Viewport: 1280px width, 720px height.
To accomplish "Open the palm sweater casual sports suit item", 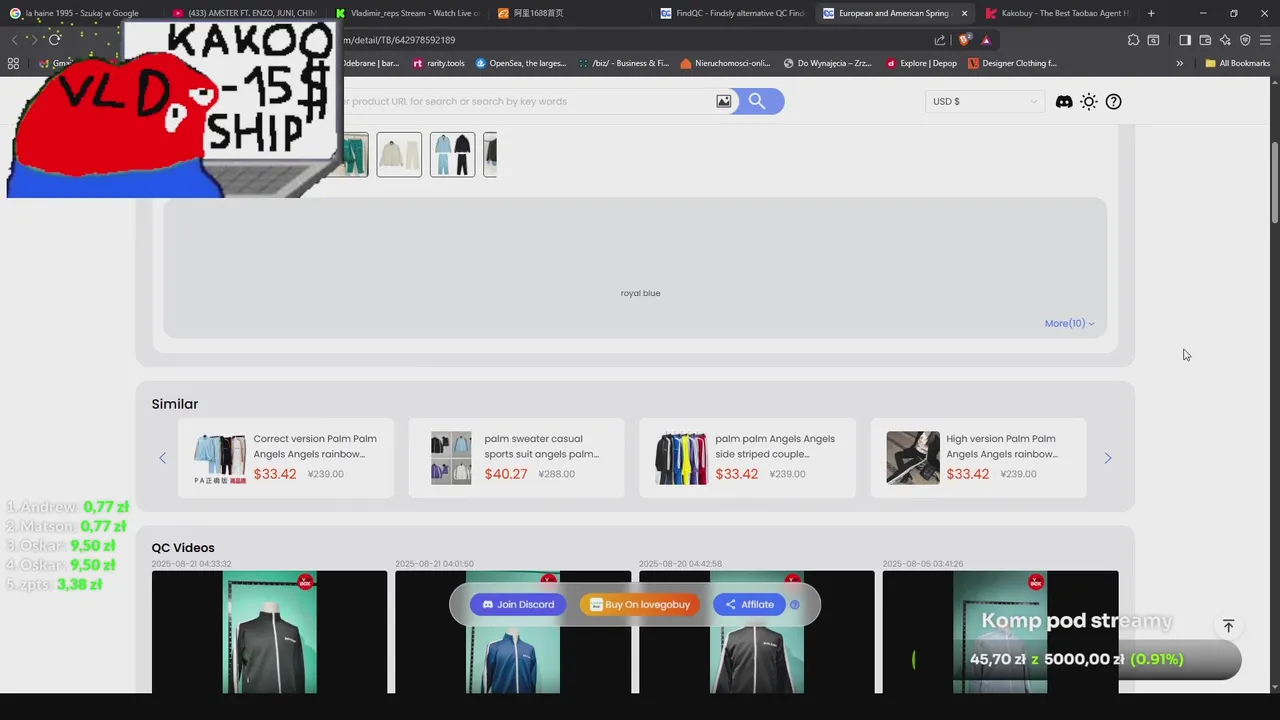I will (x=517, y=458).
